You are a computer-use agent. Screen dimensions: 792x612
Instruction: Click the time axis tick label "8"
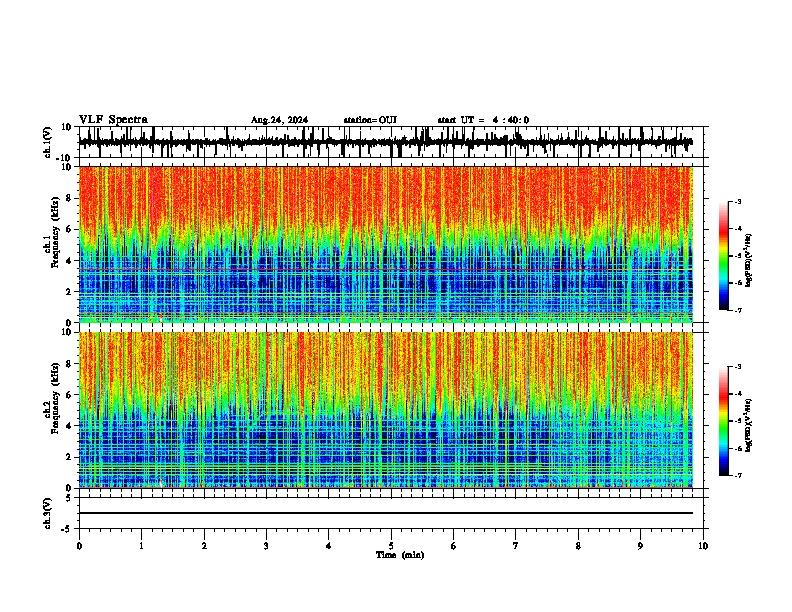click(x=578, y=546)
